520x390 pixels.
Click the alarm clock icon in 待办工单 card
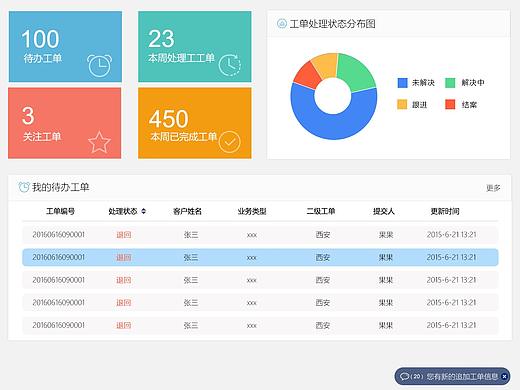coord(99,65)
